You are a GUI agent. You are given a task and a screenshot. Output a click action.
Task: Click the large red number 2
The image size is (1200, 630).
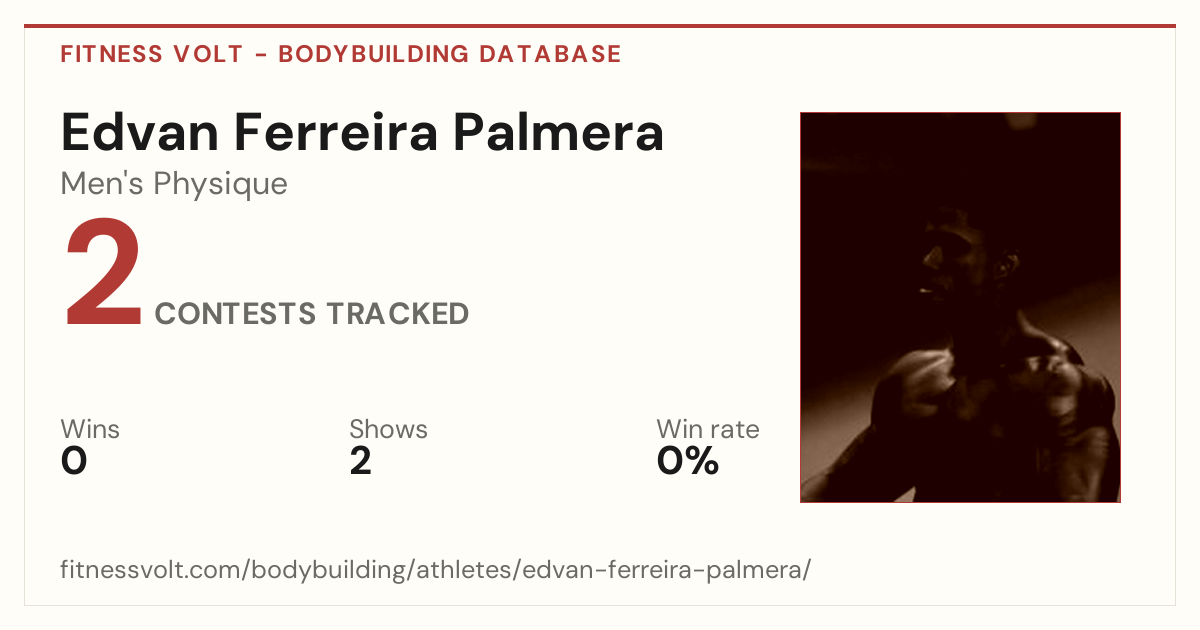pyautogui.click(x=104, y=275)
